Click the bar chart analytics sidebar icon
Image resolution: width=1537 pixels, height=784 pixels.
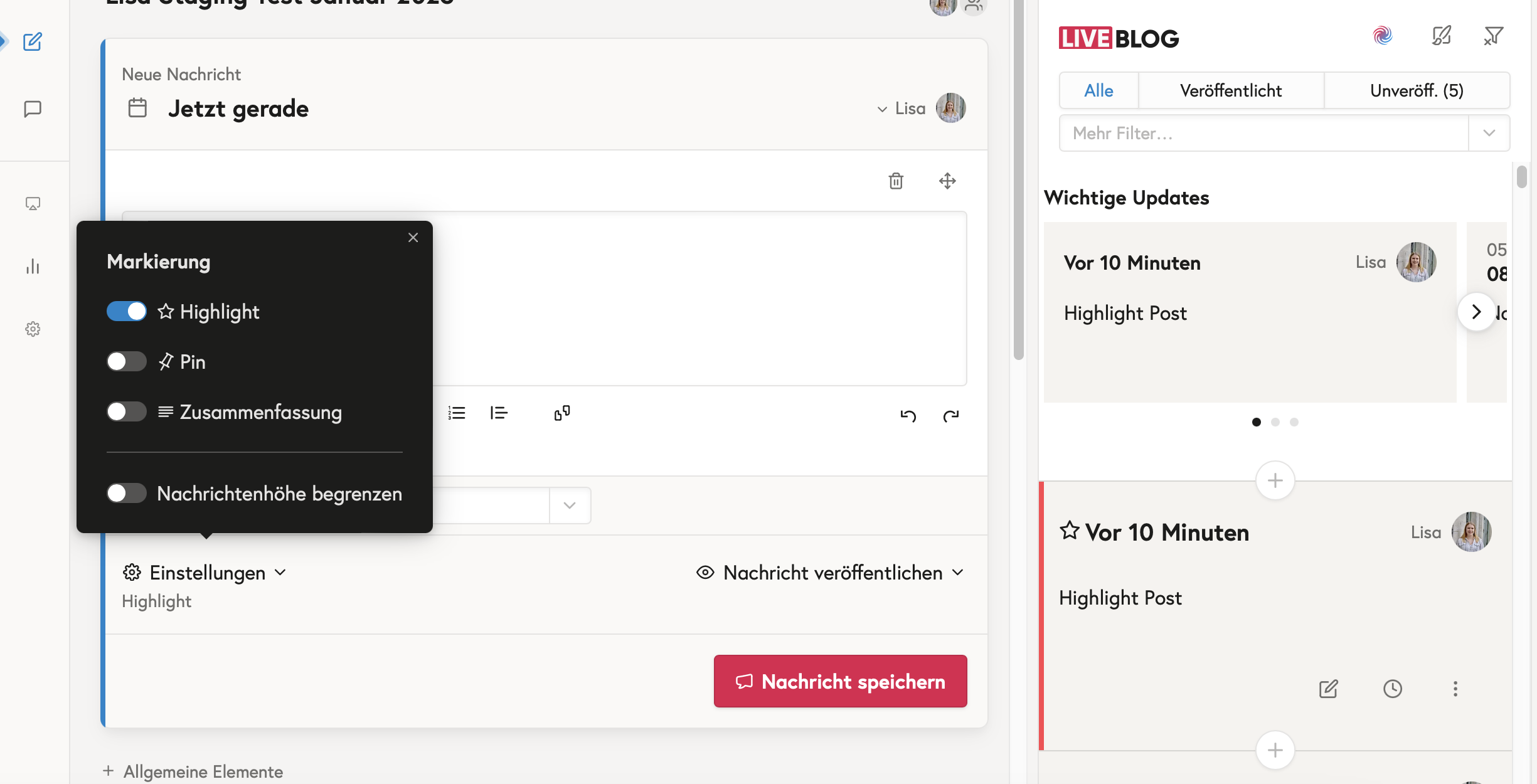(x=33, y=267)
